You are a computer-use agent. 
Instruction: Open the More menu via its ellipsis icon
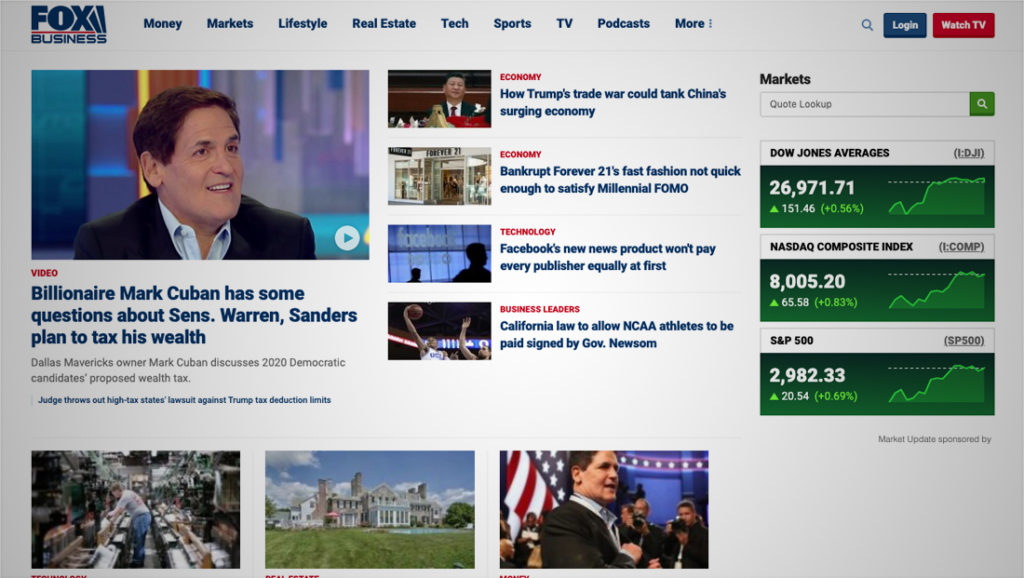point(711,23)
